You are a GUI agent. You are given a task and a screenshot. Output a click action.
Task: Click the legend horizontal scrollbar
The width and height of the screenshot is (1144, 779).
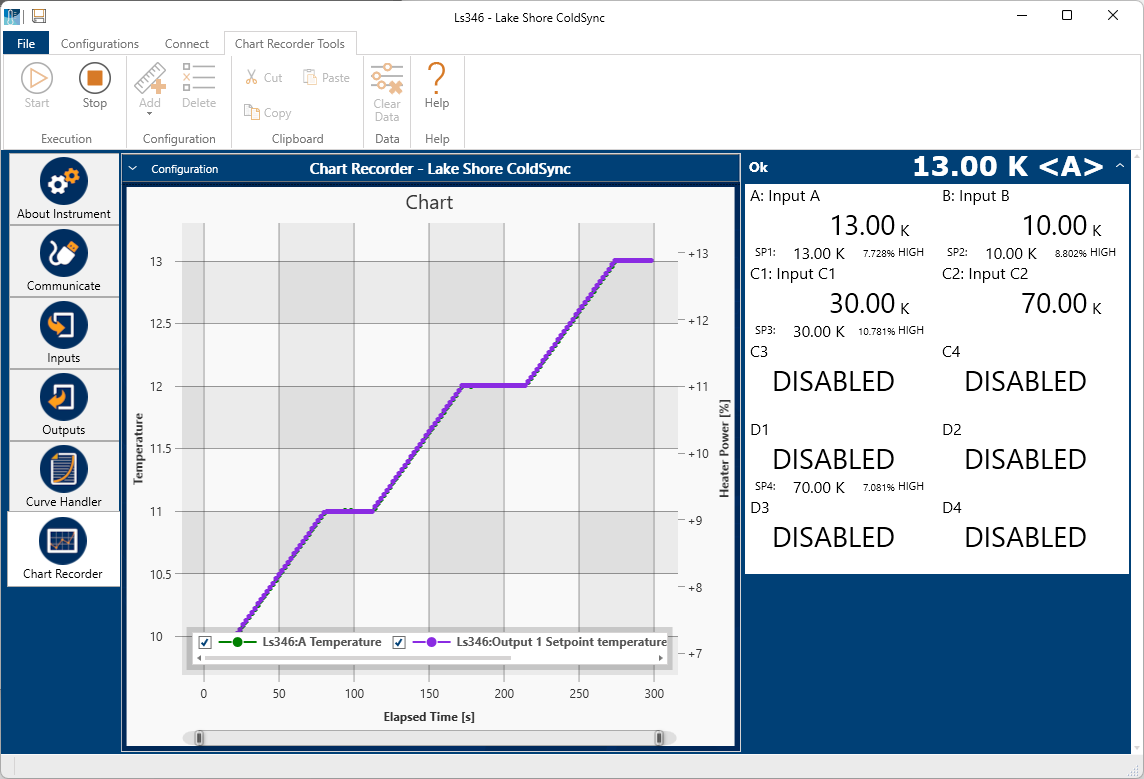(x=430, y=658)
